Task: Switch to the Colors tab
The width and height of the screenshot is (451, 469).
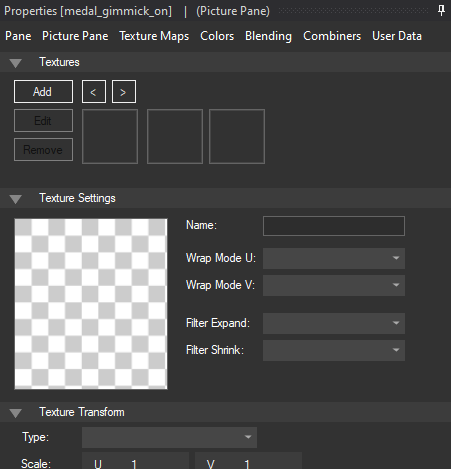Action: click(x=217, y=36)
